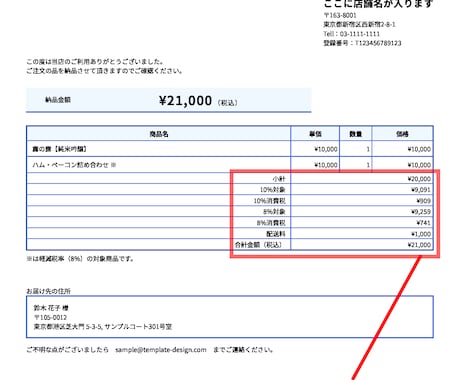Click the store name heading 'ここに店舗名が入ります'

click(378, 3)
